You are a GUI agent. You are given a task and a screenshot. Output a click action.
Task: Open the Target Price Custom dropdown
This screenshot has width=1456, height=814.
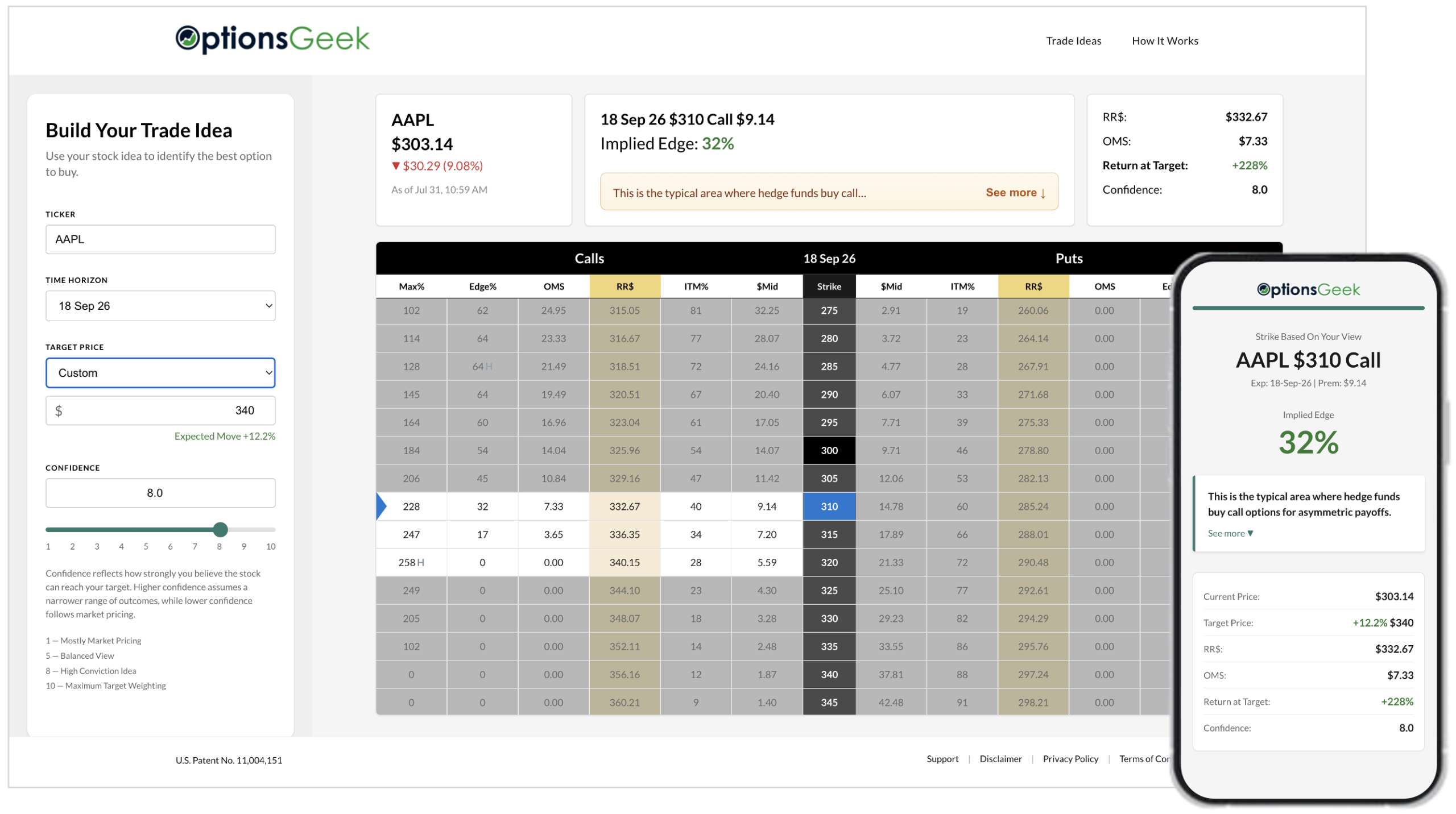coord(160,373)
